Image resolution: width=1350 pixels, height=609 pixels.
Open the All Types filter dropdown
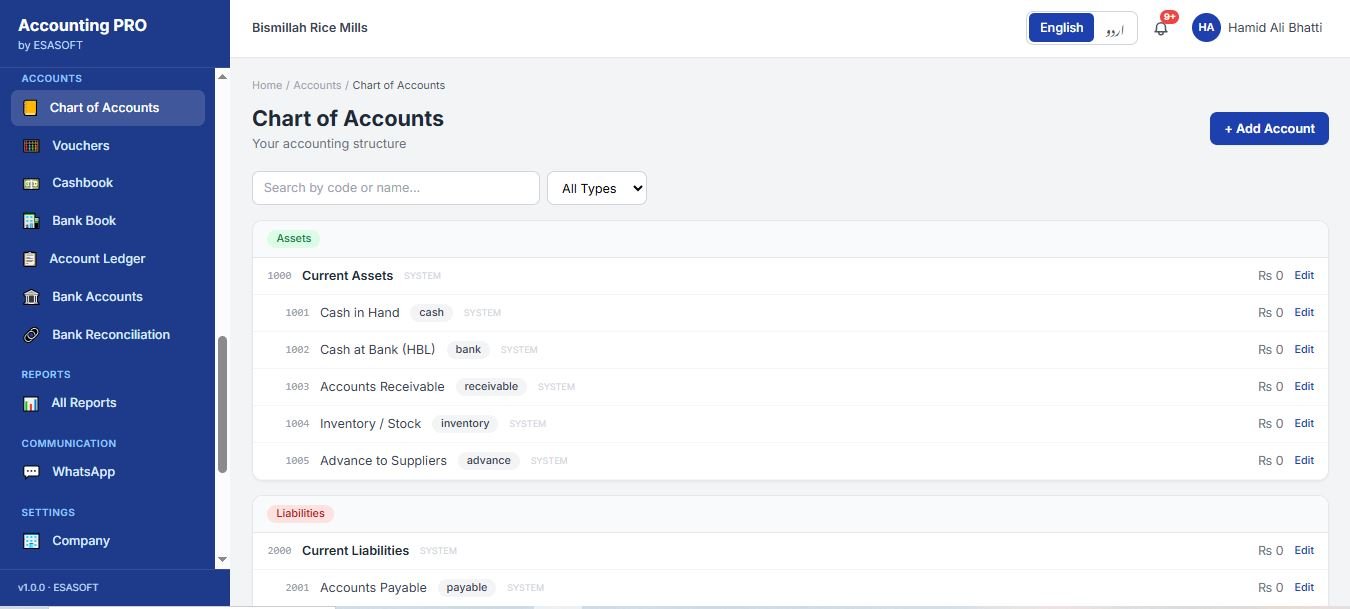tap(597, 188)
